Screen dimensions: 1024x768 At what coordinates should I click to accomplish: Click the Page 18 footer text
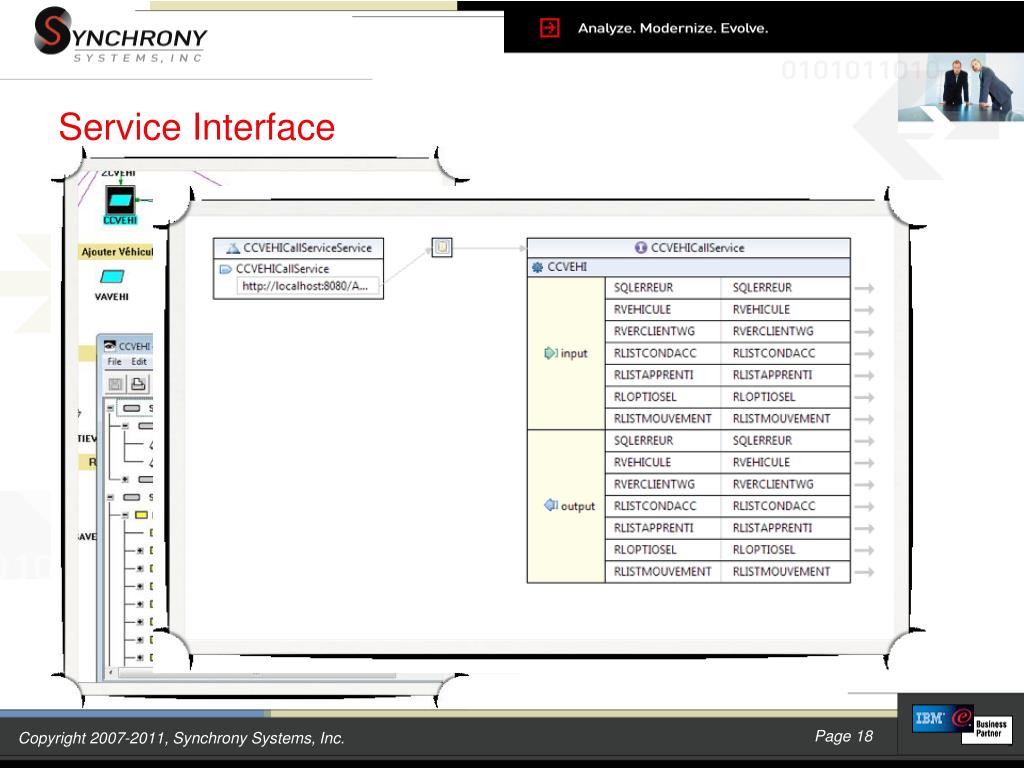click(x=843, y=737)
